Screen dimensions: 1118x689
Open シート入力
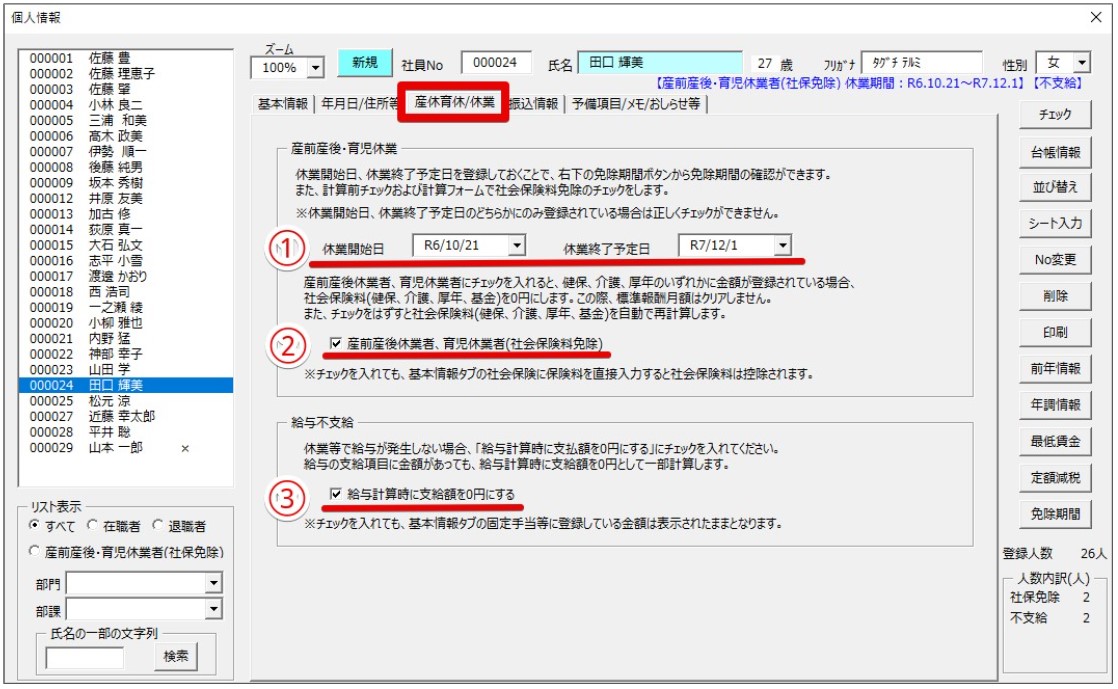click(1055, 223)
